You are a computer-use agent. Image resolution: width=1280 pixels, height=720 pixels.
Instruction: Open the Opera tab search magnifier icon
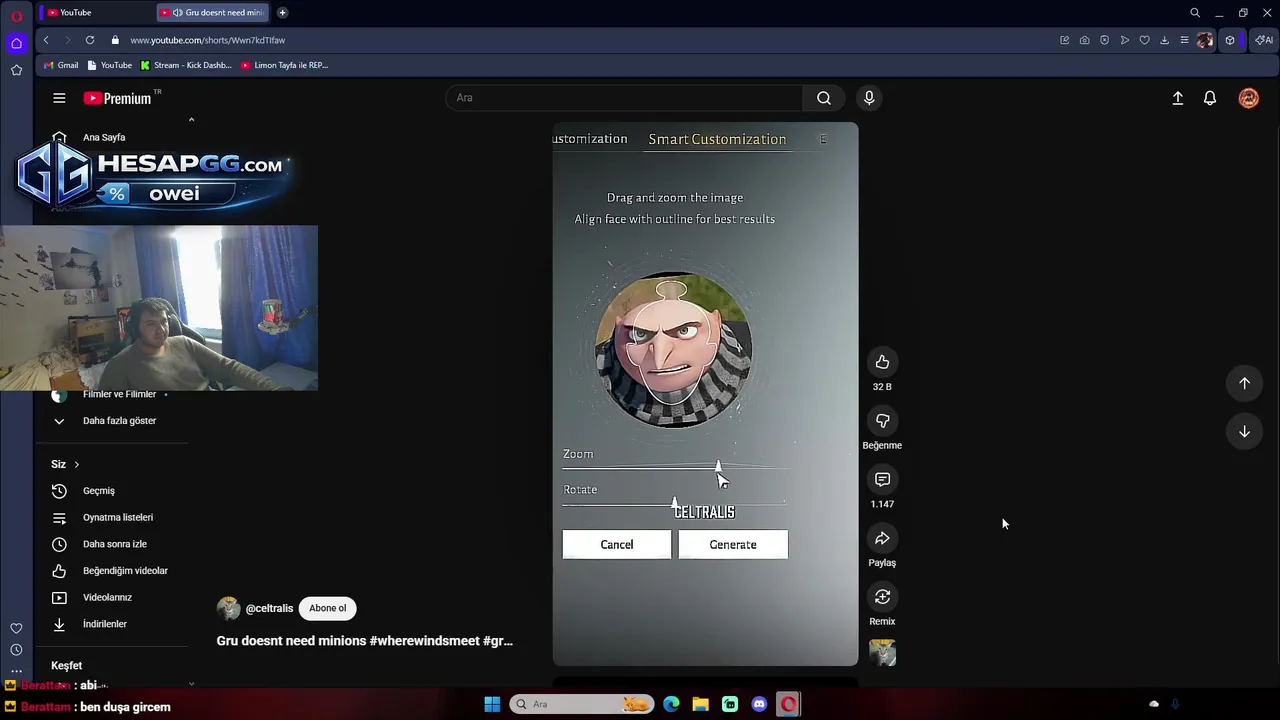click(1194, 13)
